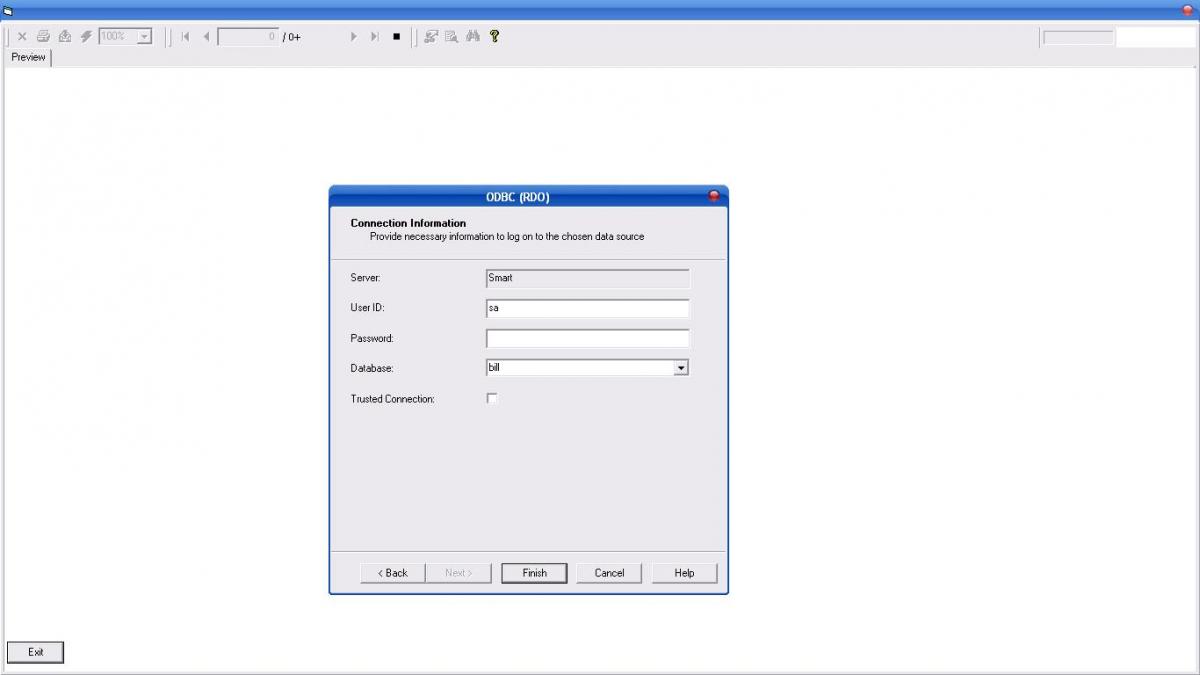The height and width of the screenshot is (675, 1200).
Task: Click the Exit button
Action: tap(36, 652)
